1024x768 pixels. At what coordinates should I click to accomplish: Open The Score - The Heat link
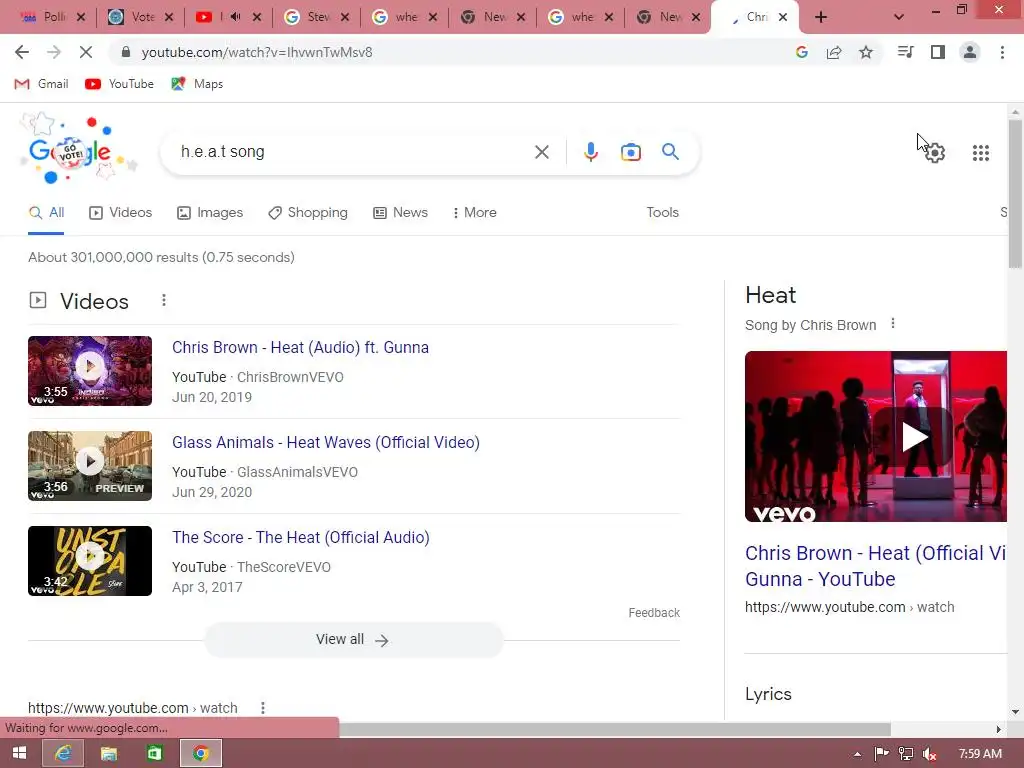point(301,537)
